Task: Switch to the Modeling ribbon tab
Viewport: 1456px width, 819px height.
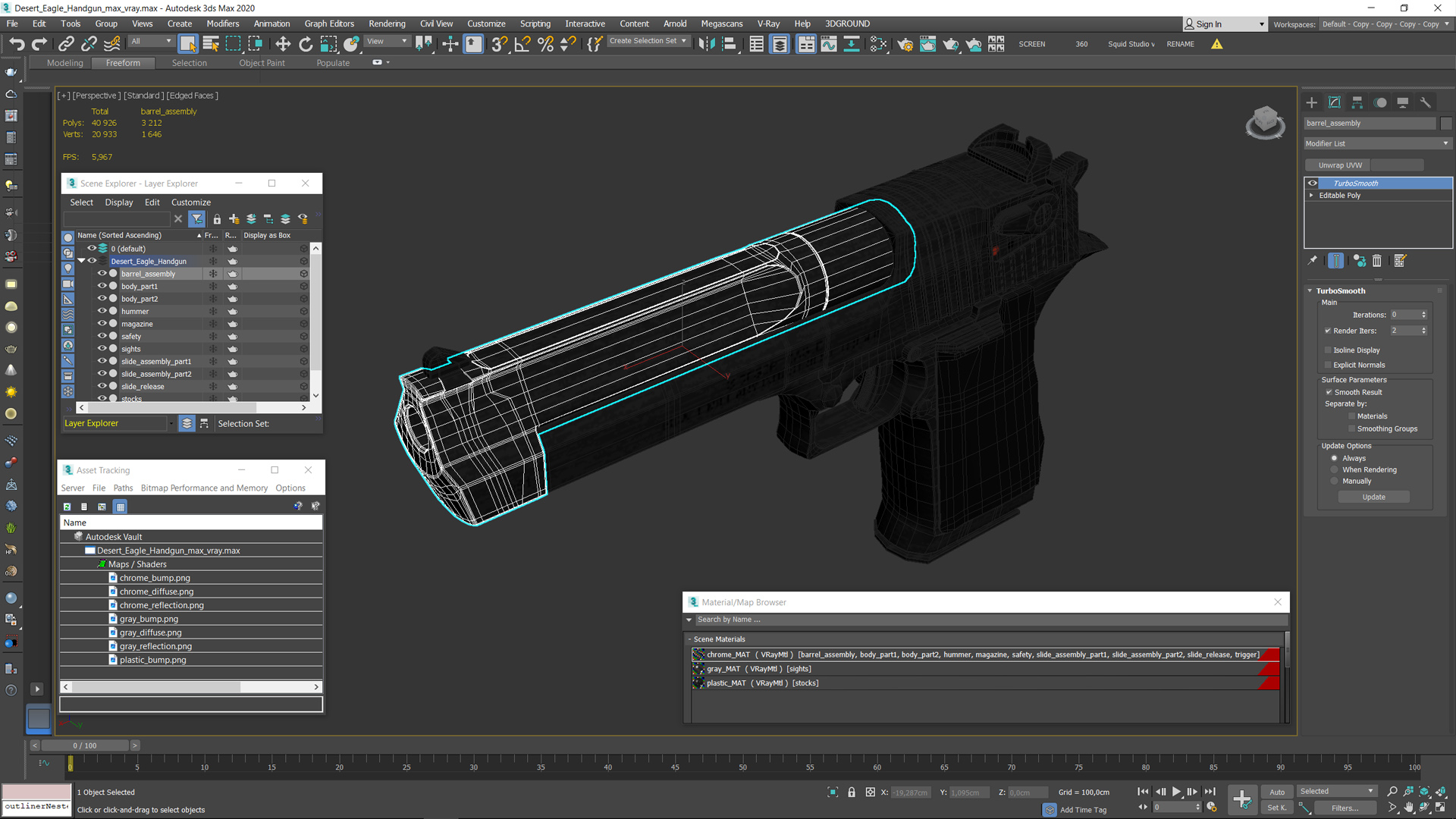Action: (x=65, y=63)
